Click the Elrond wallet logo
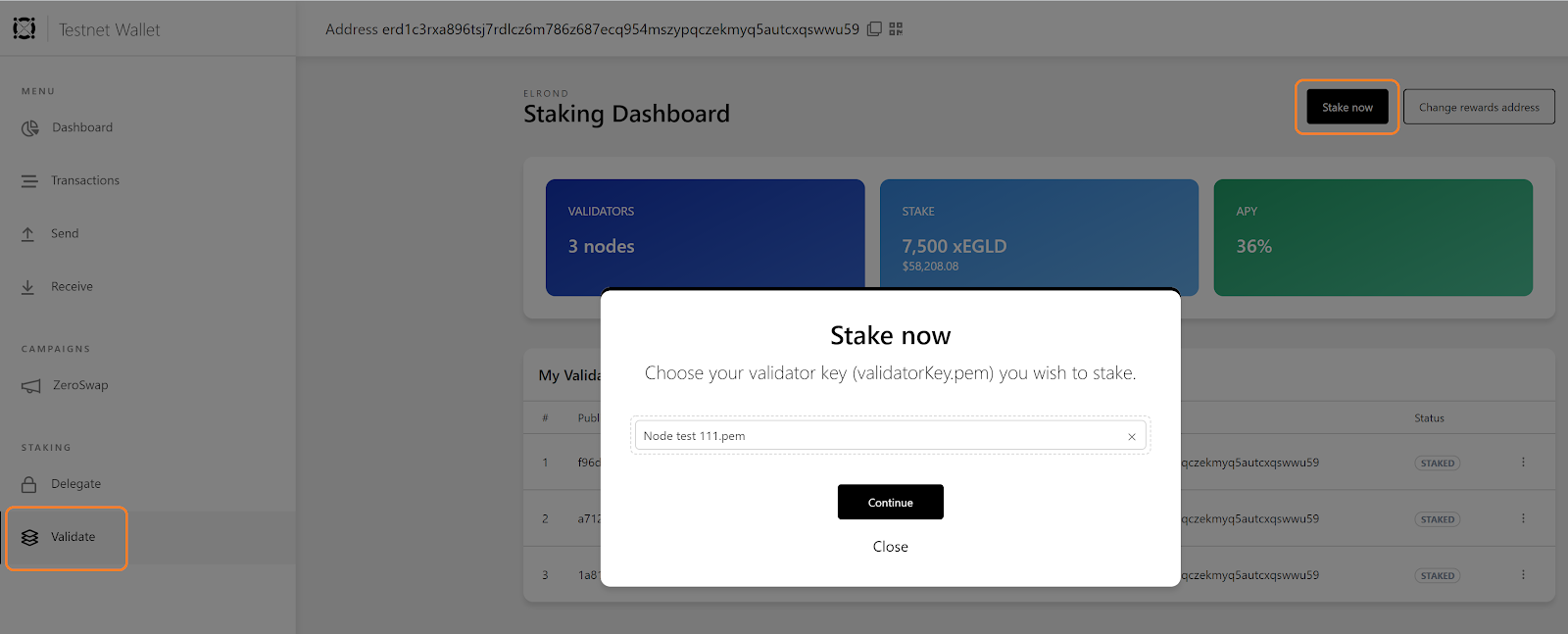Viewport: 1568px width, 634px height. coord(24,28)
